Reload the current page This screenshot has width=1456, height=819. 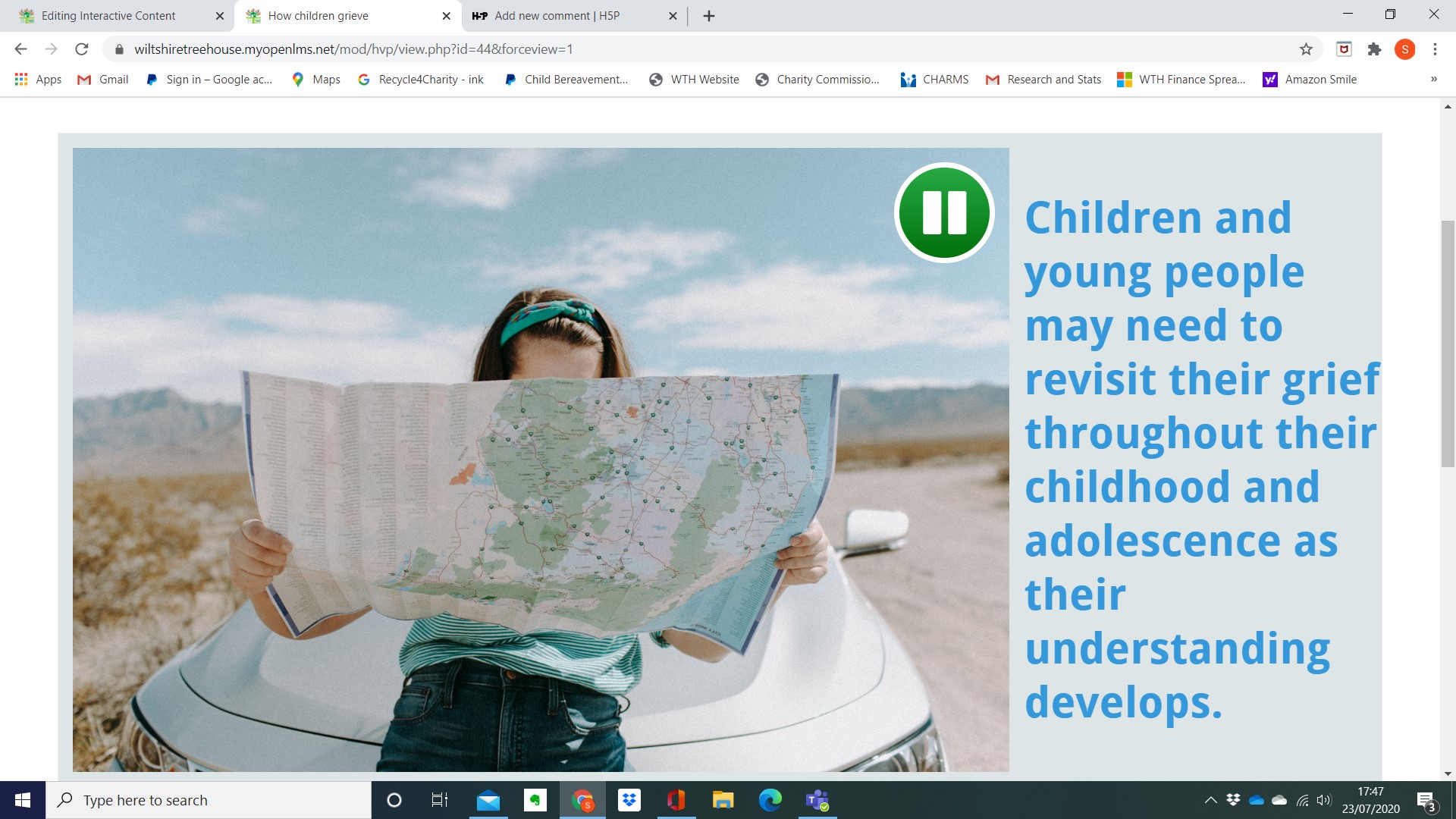pos(82,49)
